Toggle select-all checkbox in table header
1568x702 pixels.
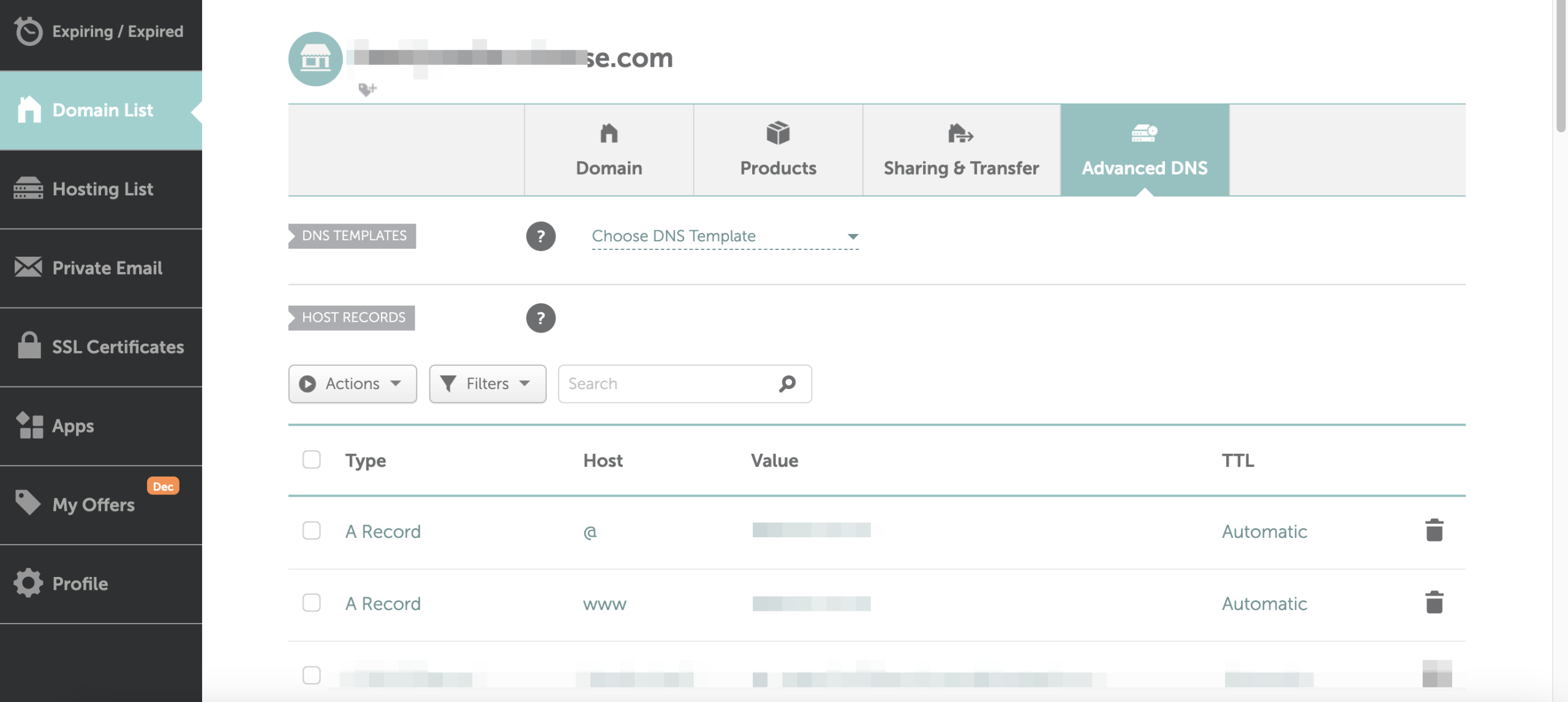[x=311, y=459]
